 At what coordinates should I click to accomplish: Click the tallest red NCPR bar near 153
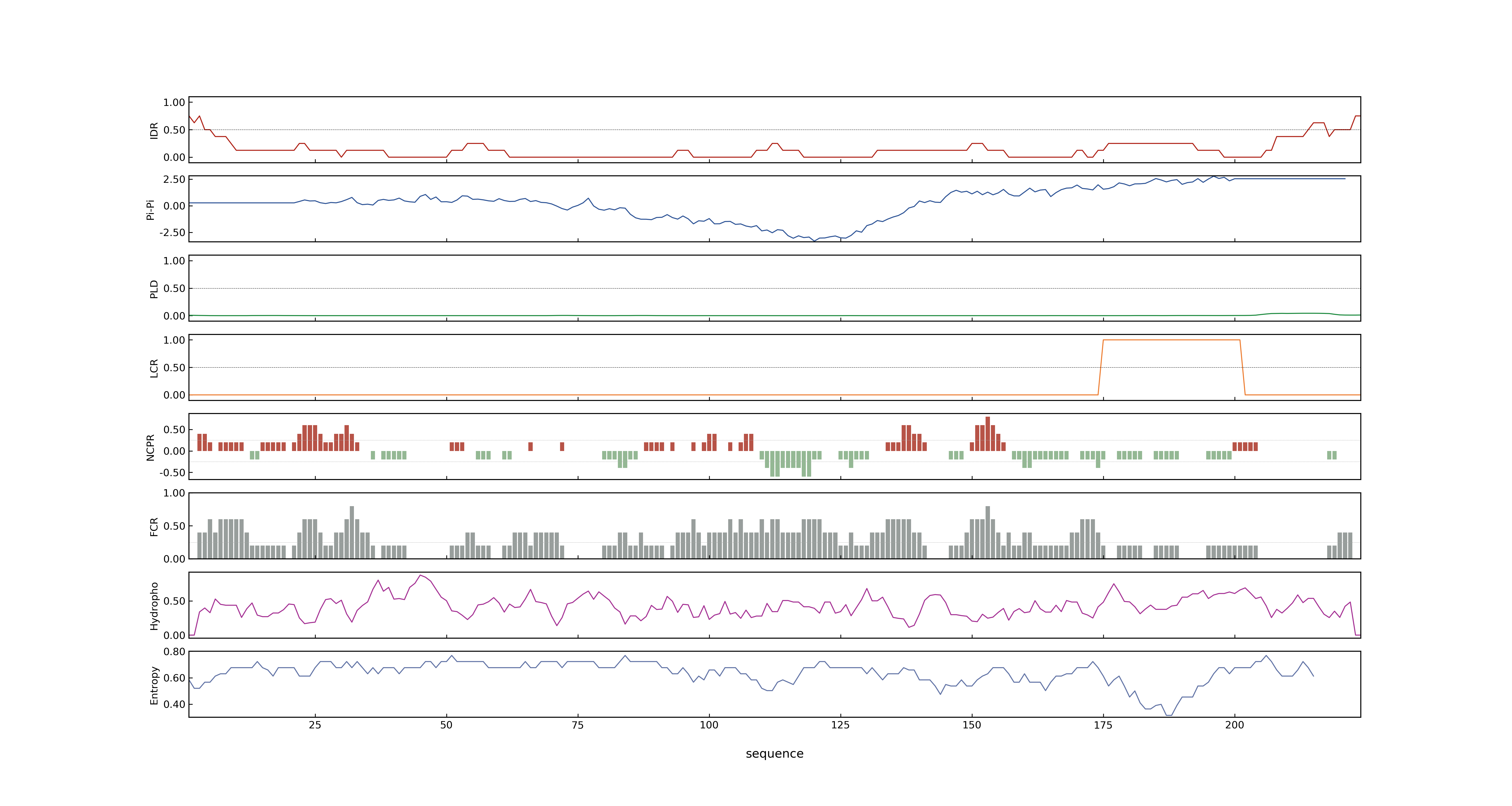(x=988, y=434)
